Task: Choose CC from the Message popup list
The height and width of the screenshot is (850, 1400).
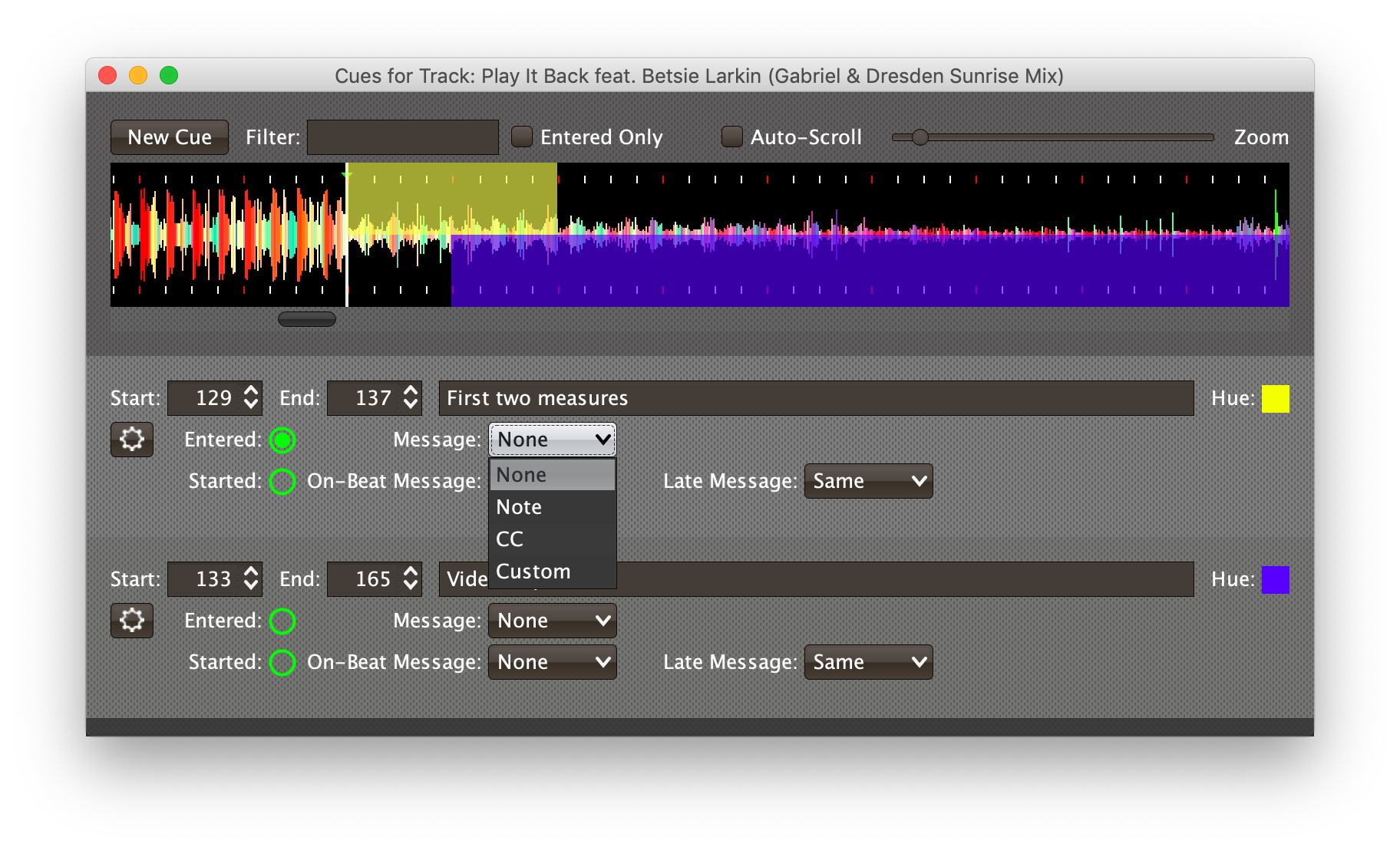Action: tap(553, 539)
